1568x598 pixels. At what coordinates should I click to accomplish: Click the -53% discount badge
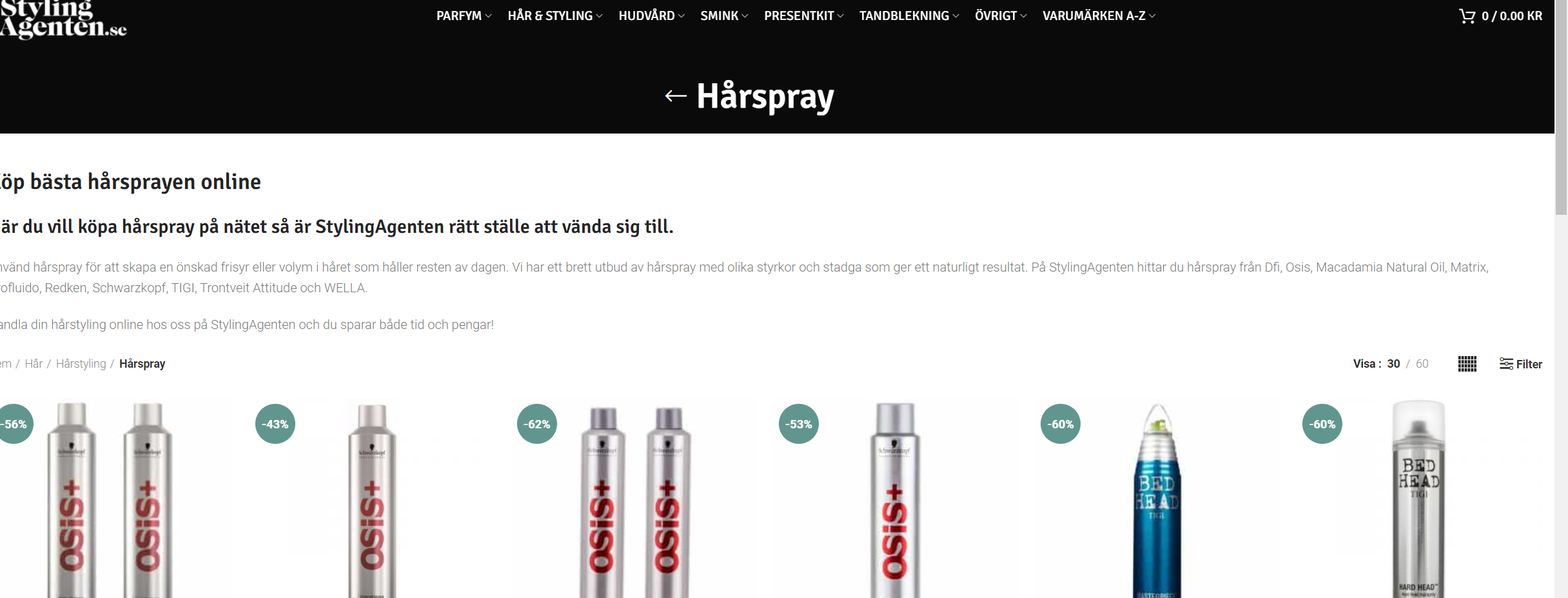coord(799,424)
